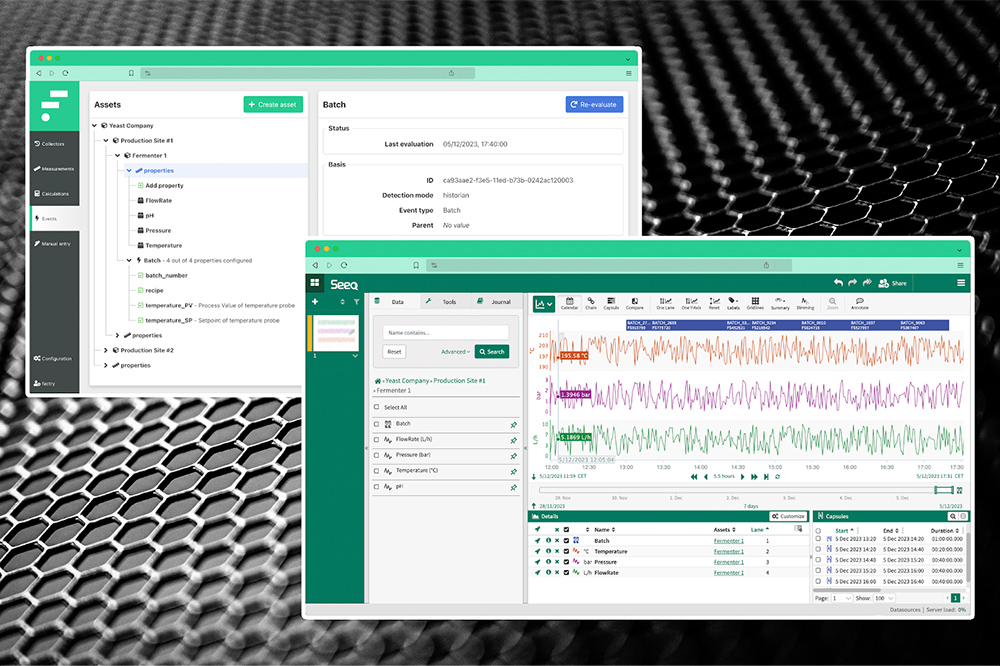The height and width of the screenshot is (666, 1000).
Task: Collapse Production Site #1 node
Action: click(107, 140)
